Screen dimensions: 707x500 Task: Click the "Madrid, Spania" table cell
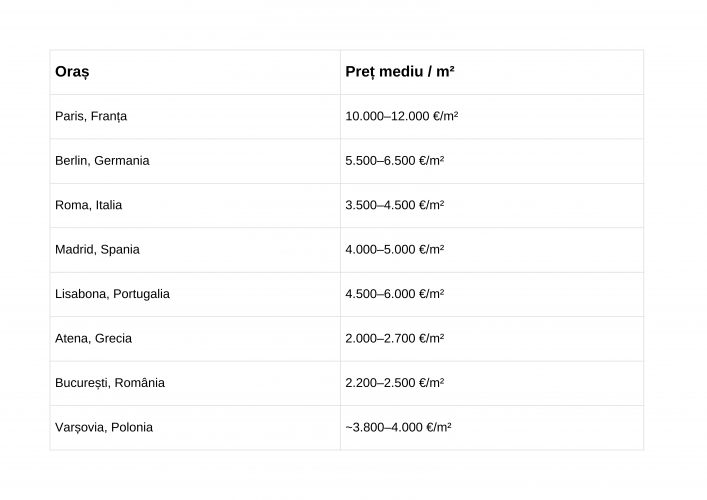[97, 250]
